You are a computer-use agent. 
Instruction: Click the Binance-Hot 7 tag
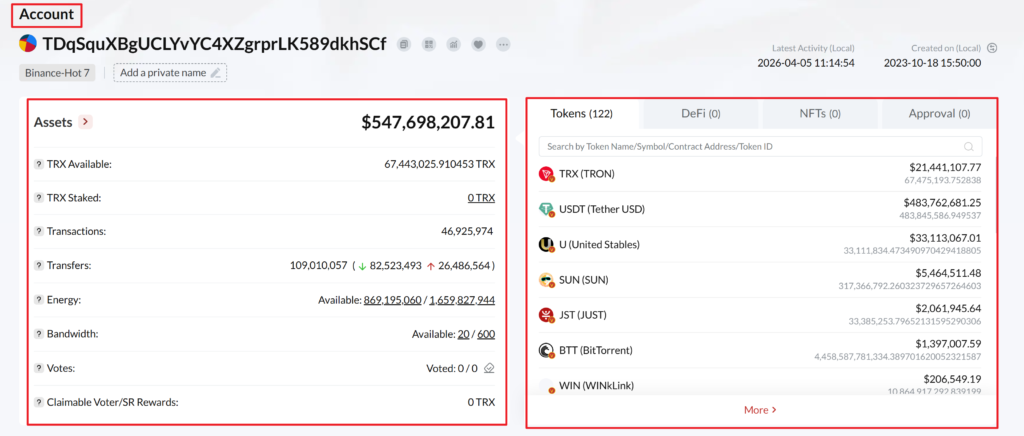pyautogui.click(x=57, y=73)
